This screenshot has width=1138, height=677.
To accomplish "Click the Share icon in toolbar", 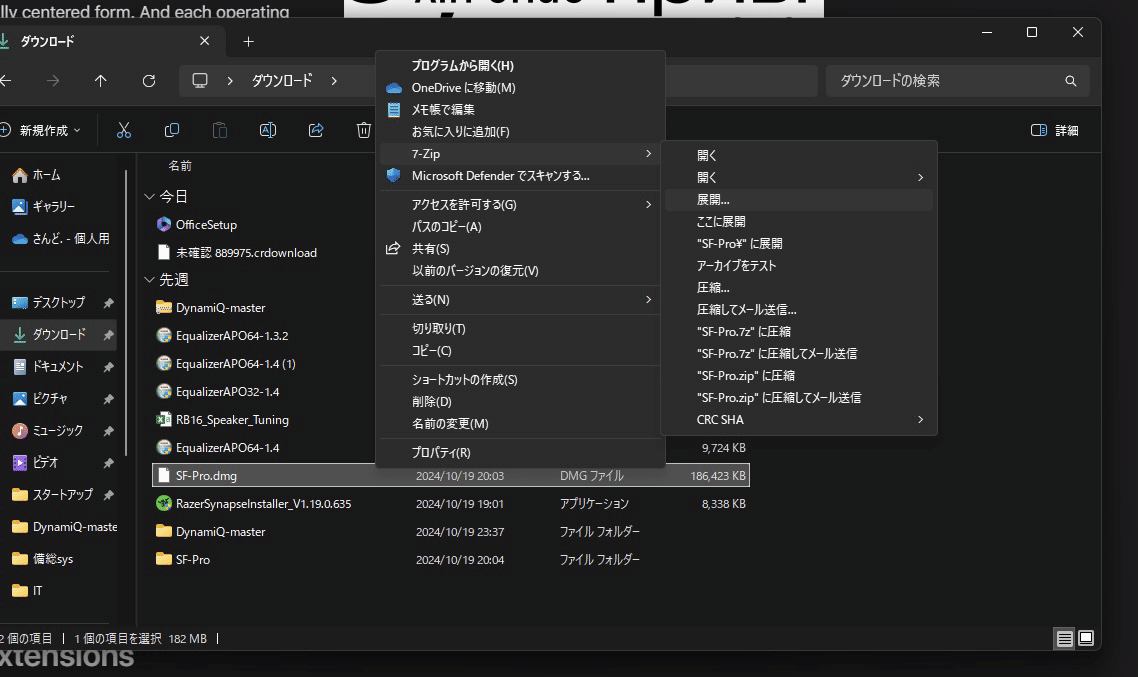I will point(316,131).
